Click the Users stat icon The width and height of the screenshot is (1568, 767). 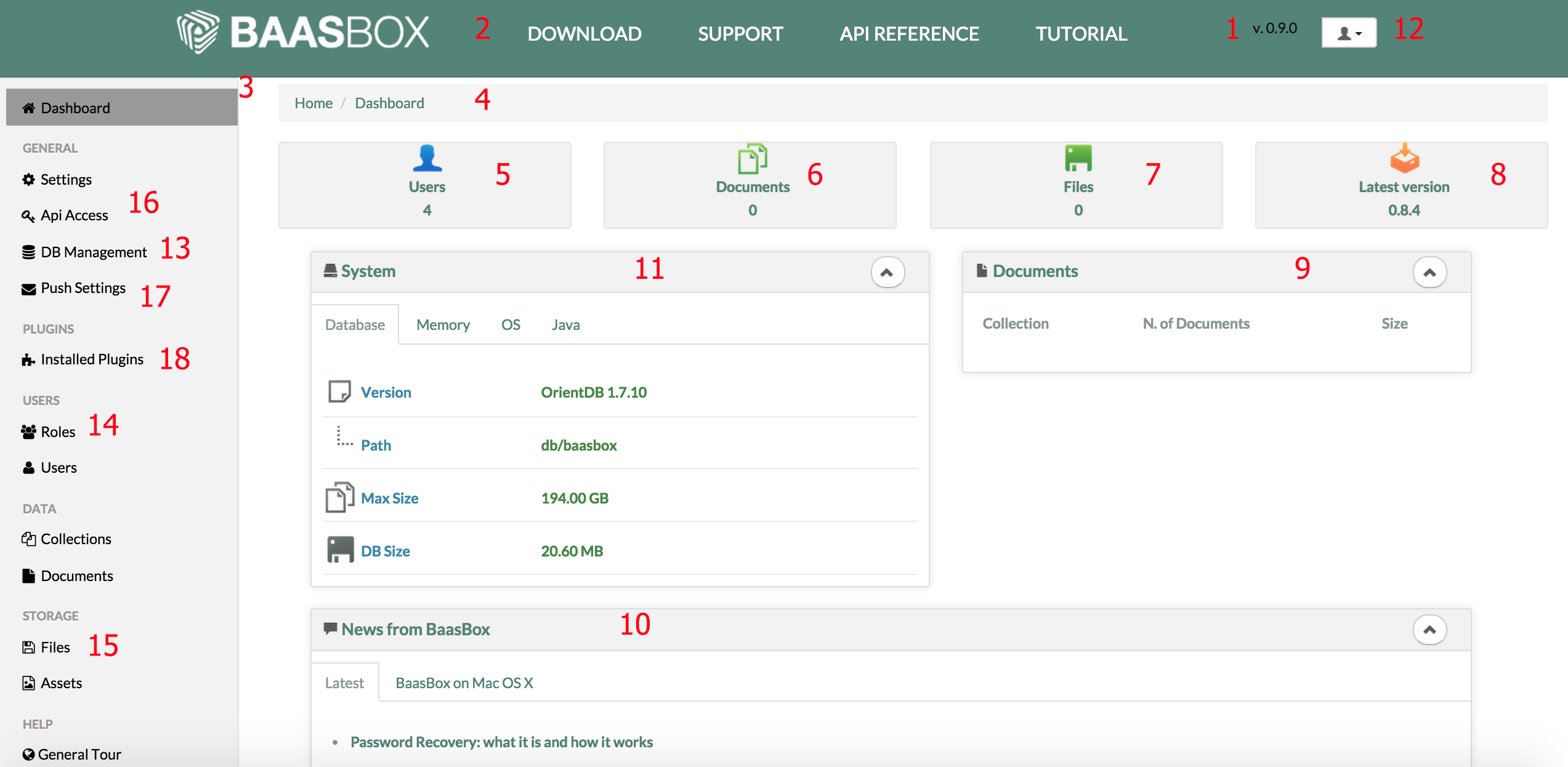pyautogui.click(x=427, y=158)
